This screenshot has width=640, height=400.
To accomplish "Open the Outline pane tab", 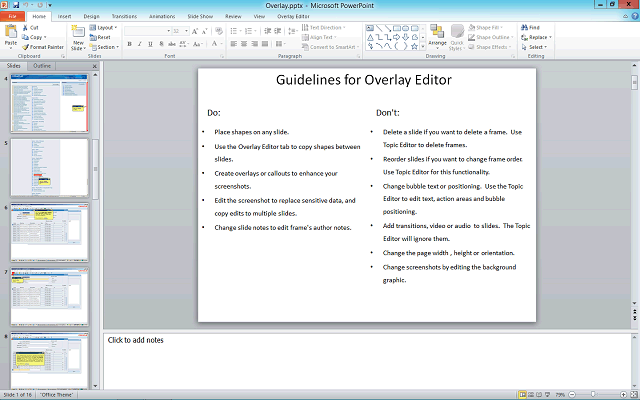I will (x=42, y=66).
